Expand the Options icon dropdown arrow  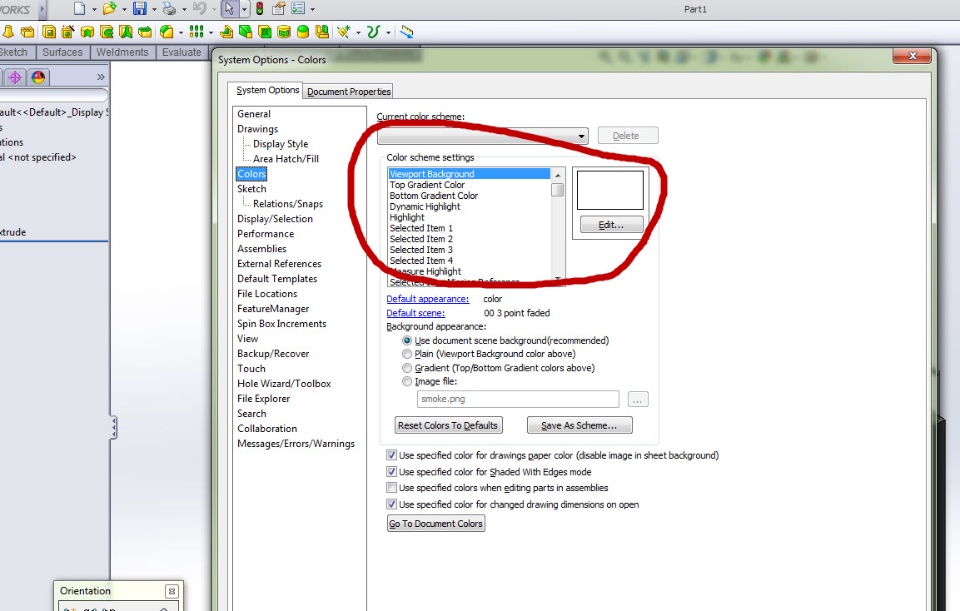pos(312,9)
